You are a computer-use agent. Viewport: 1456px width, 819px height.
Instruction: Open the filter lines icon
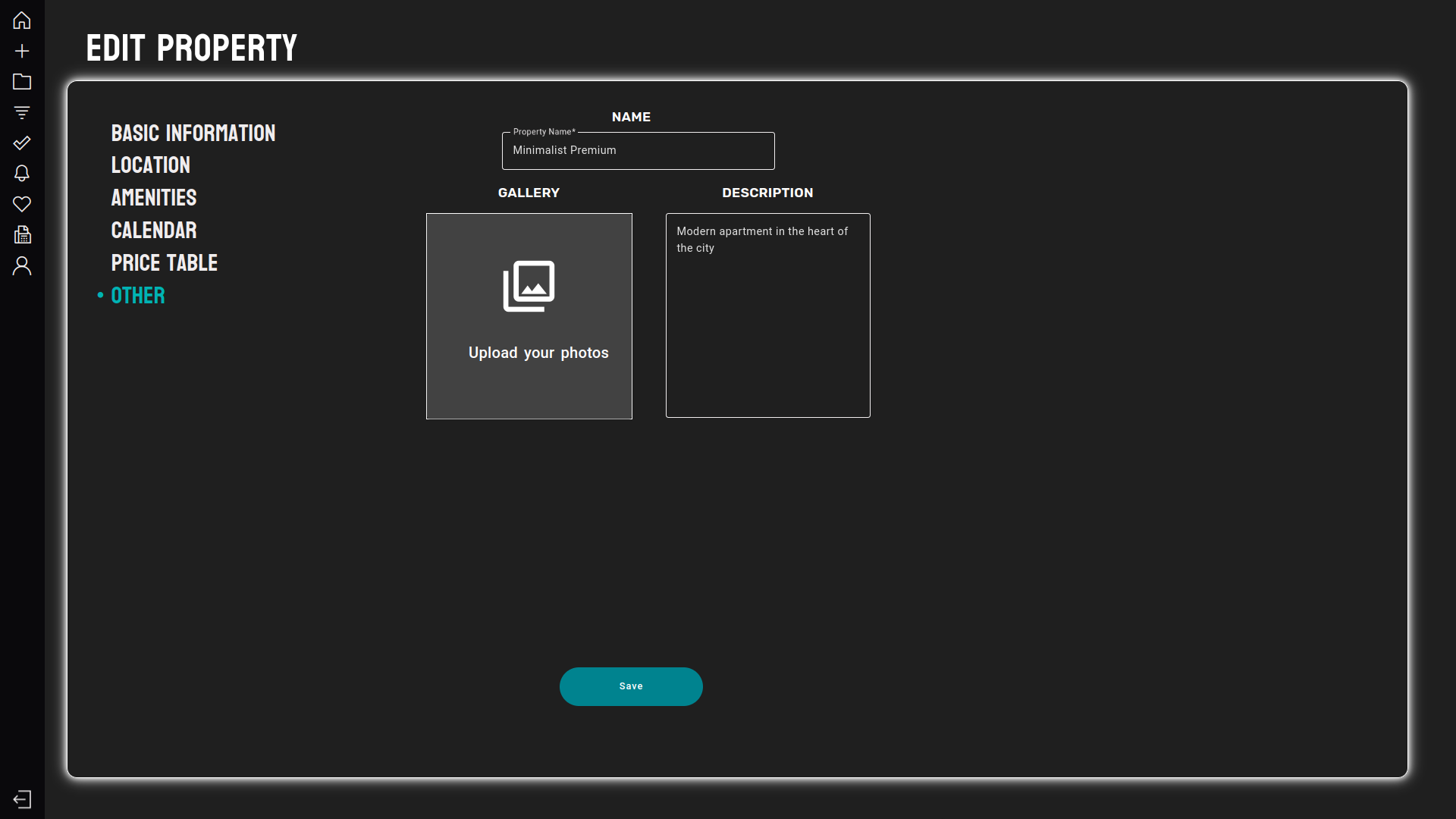point(22,112)
